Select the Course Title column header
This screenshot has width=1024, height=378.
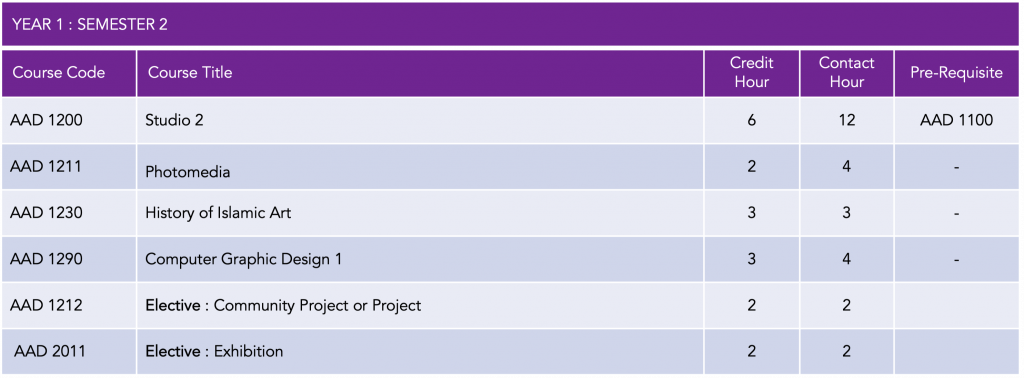click(190, 72)
